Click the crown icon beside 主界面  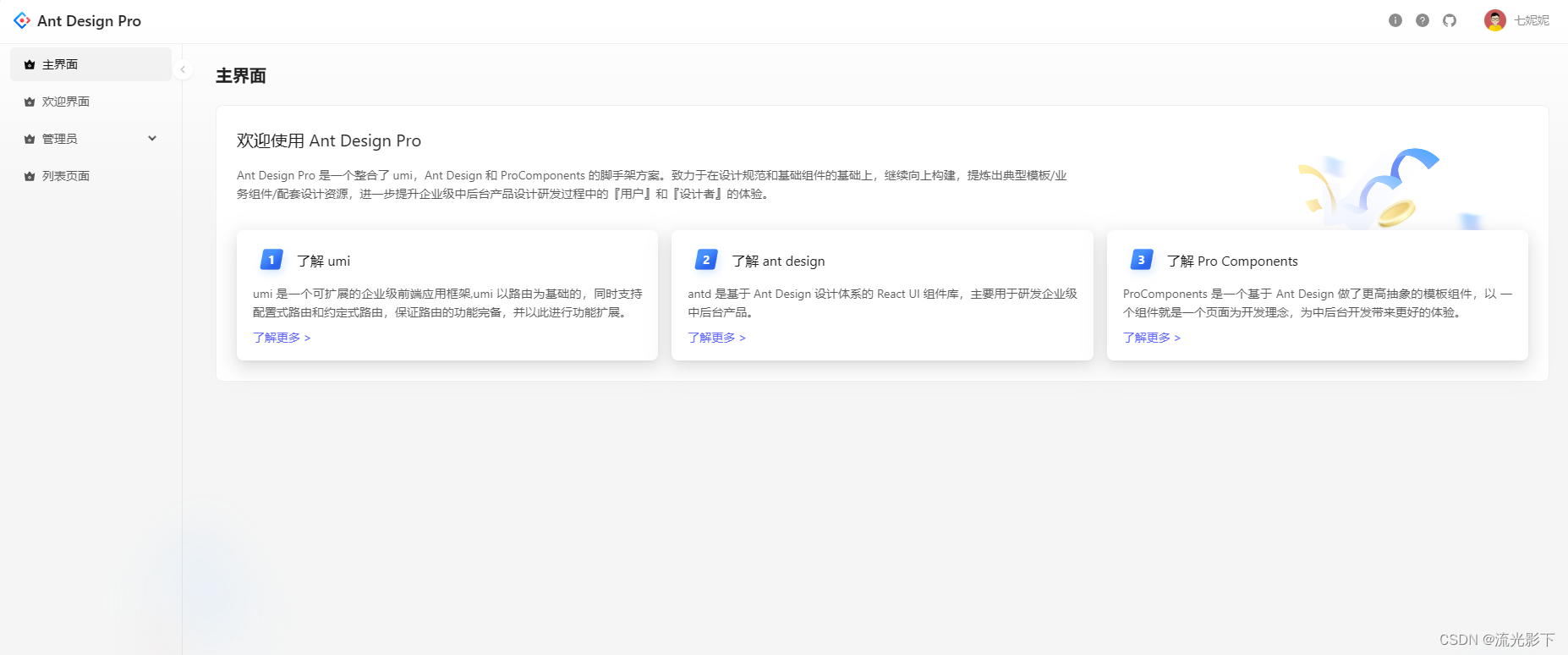pos(30,64)
